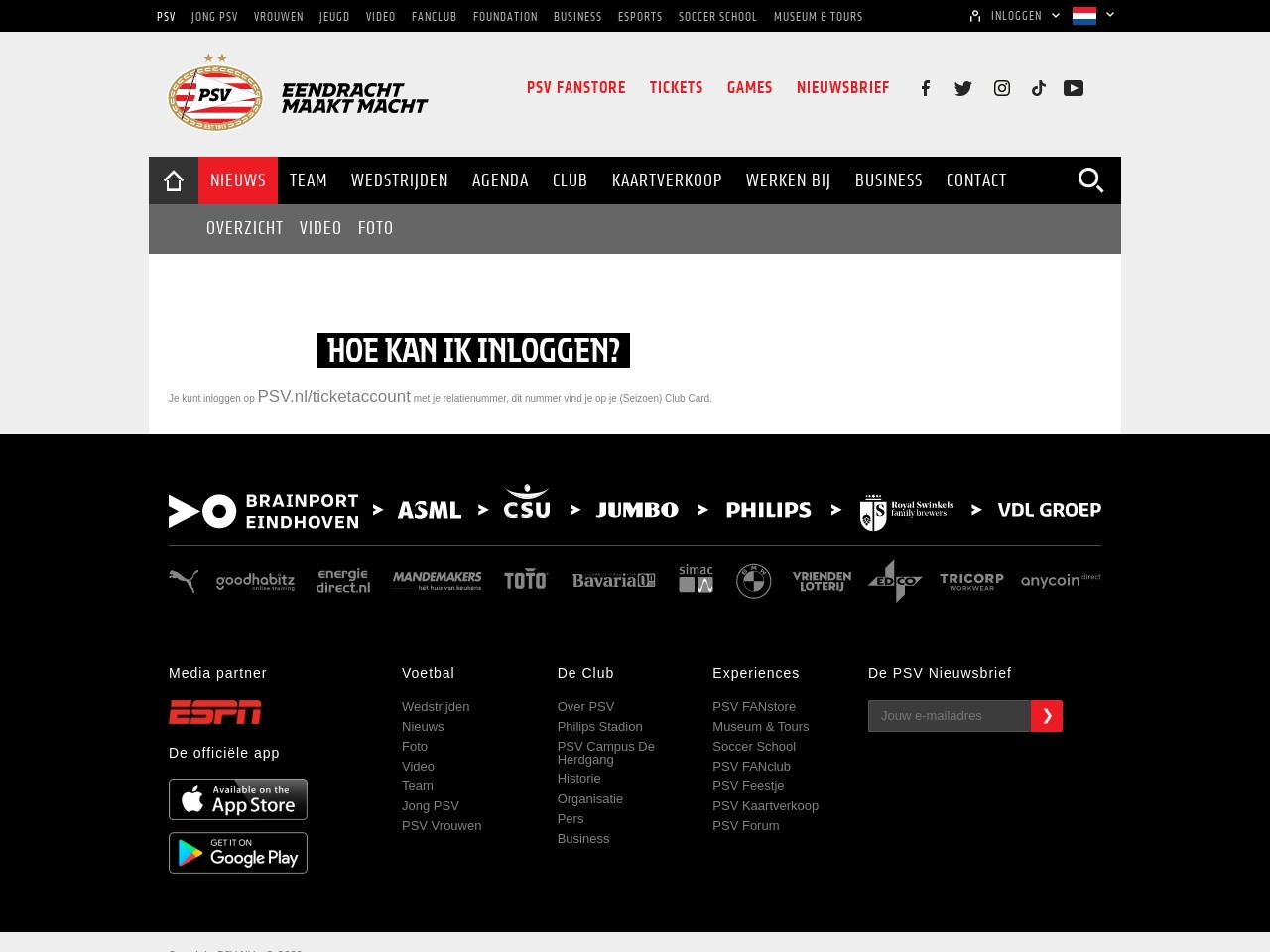The height and width of the screenshot is (952, 1270).
Task: Open footer link Soccer School
Action: point(754,747)
